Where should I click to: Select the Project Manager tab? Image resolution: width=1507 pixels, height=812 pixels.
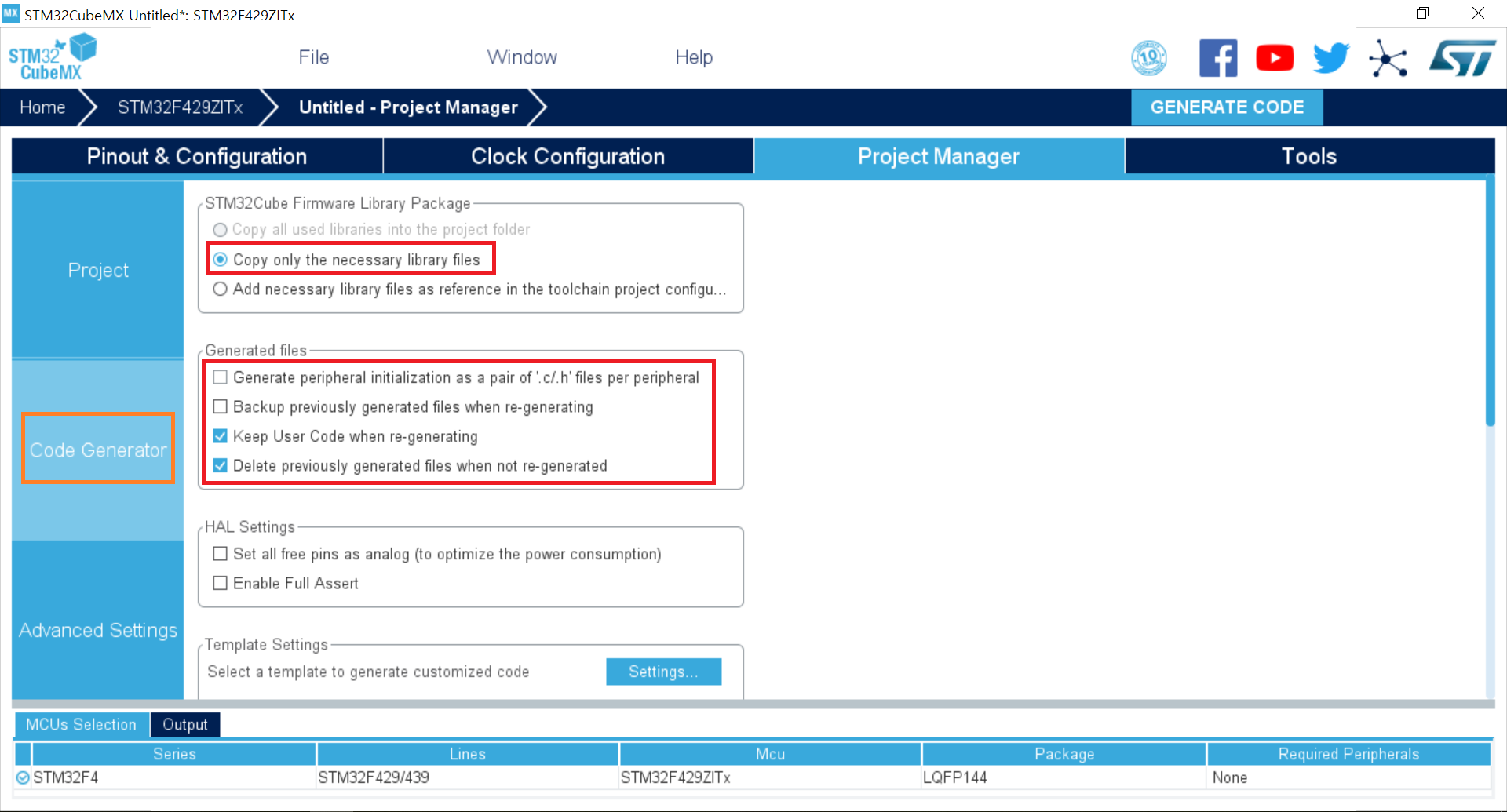939,156
